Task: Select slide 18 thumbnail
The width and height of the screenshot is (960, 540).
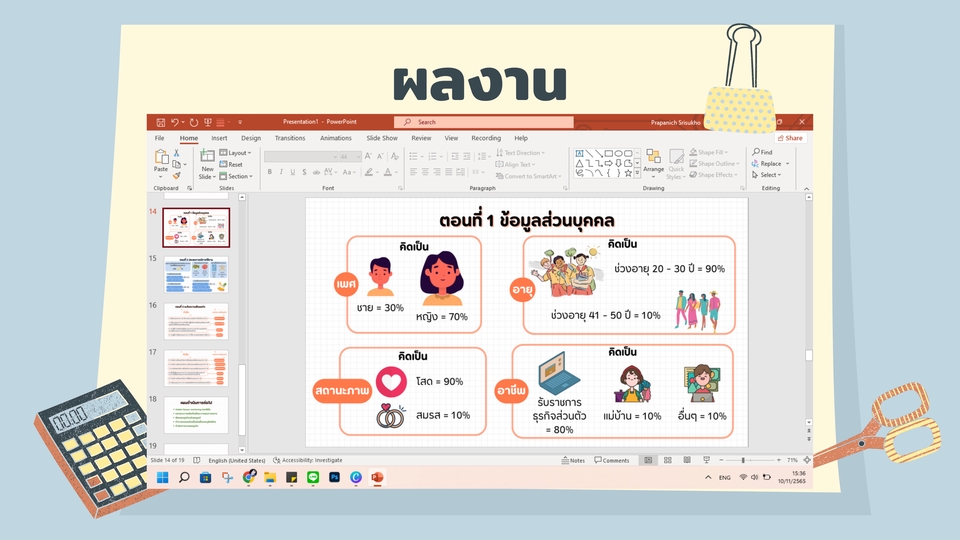Action: (196, 415)
